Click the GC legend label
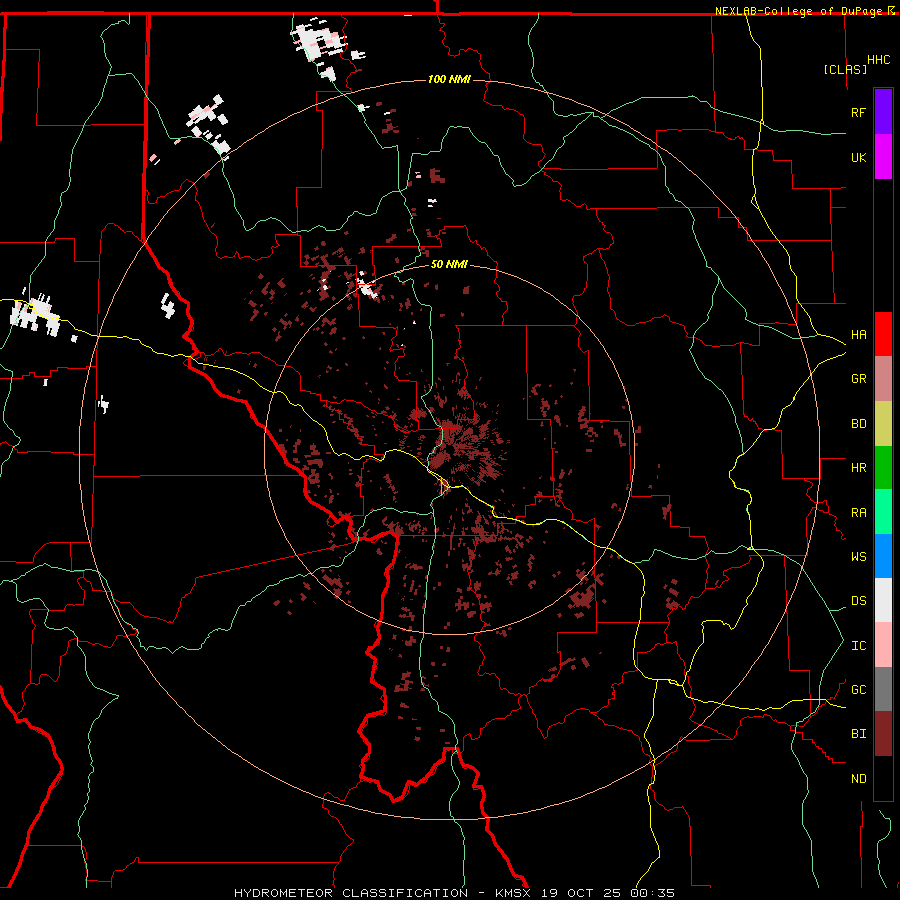The image size is (900, 900). [x=858, y=690]
